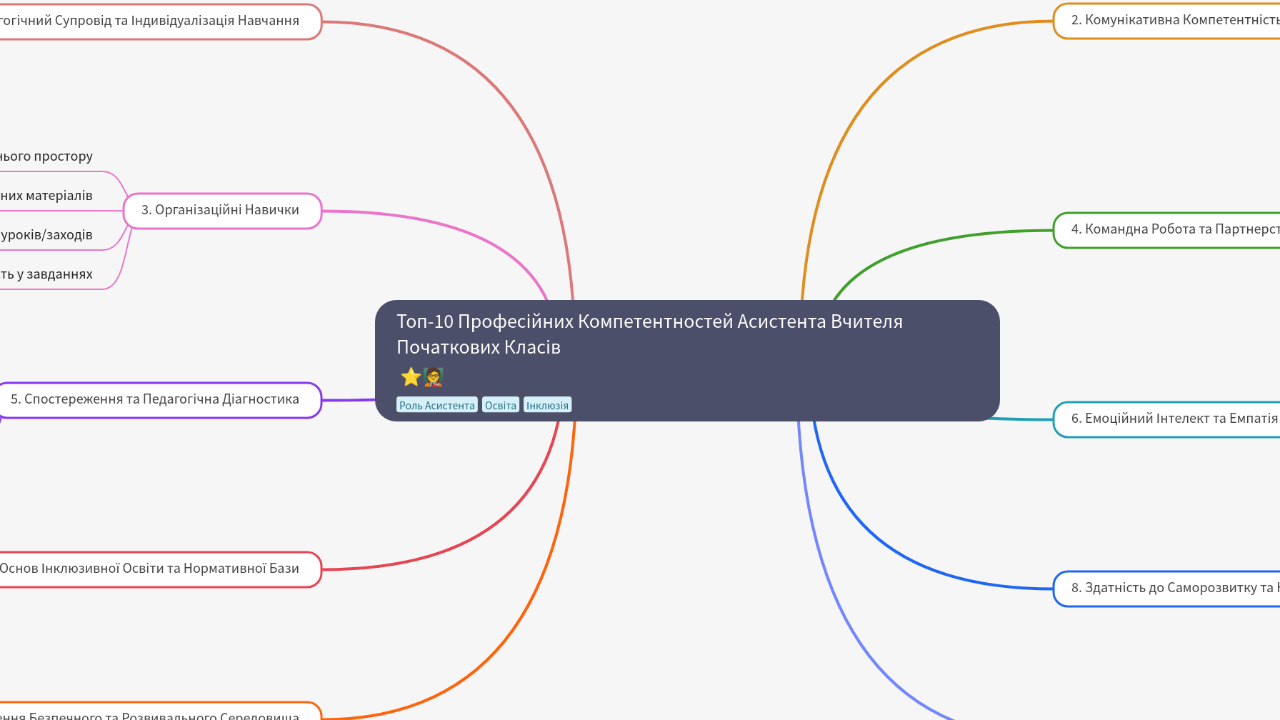Image resolution: width=1280 pixels, height=720 pixels.
Task: Select the 'Інклюзія' tag
Action: click(547, 405)
